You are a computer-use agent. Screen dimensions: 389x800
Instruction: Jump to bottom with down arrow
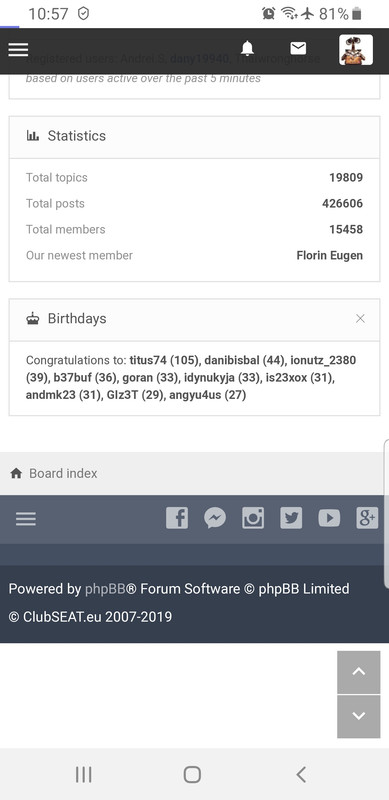point(359,716)
